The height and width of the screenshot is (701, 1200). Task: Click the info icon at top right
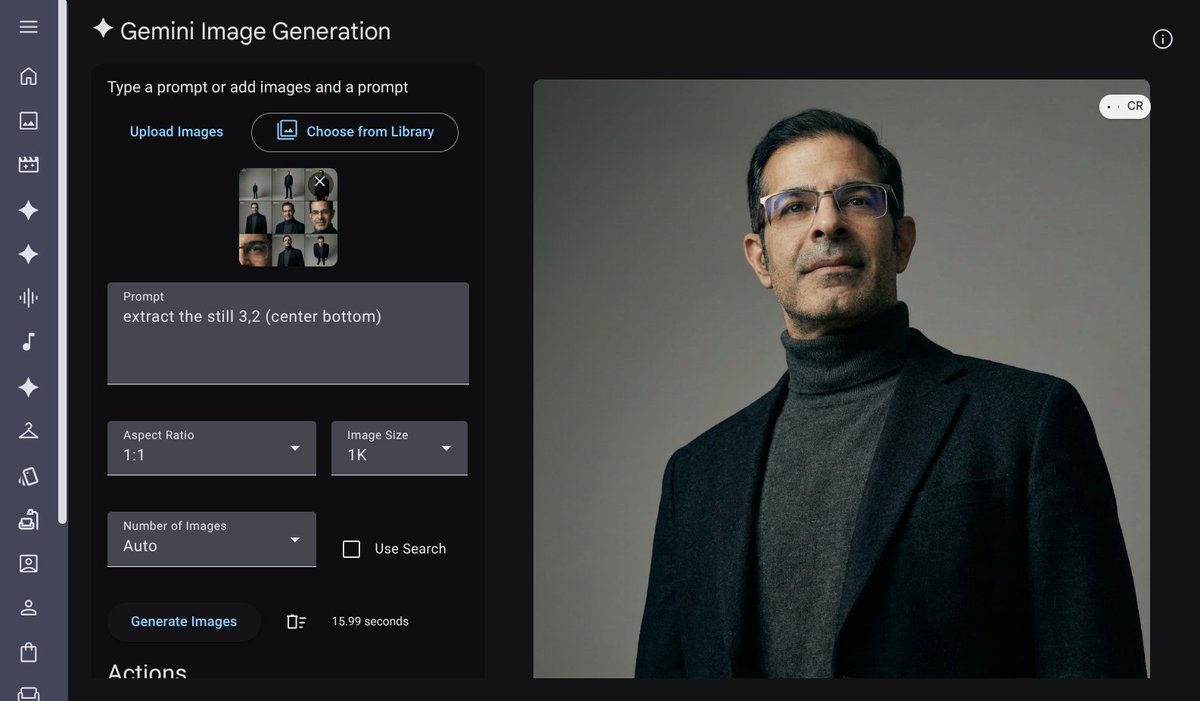1162,39
